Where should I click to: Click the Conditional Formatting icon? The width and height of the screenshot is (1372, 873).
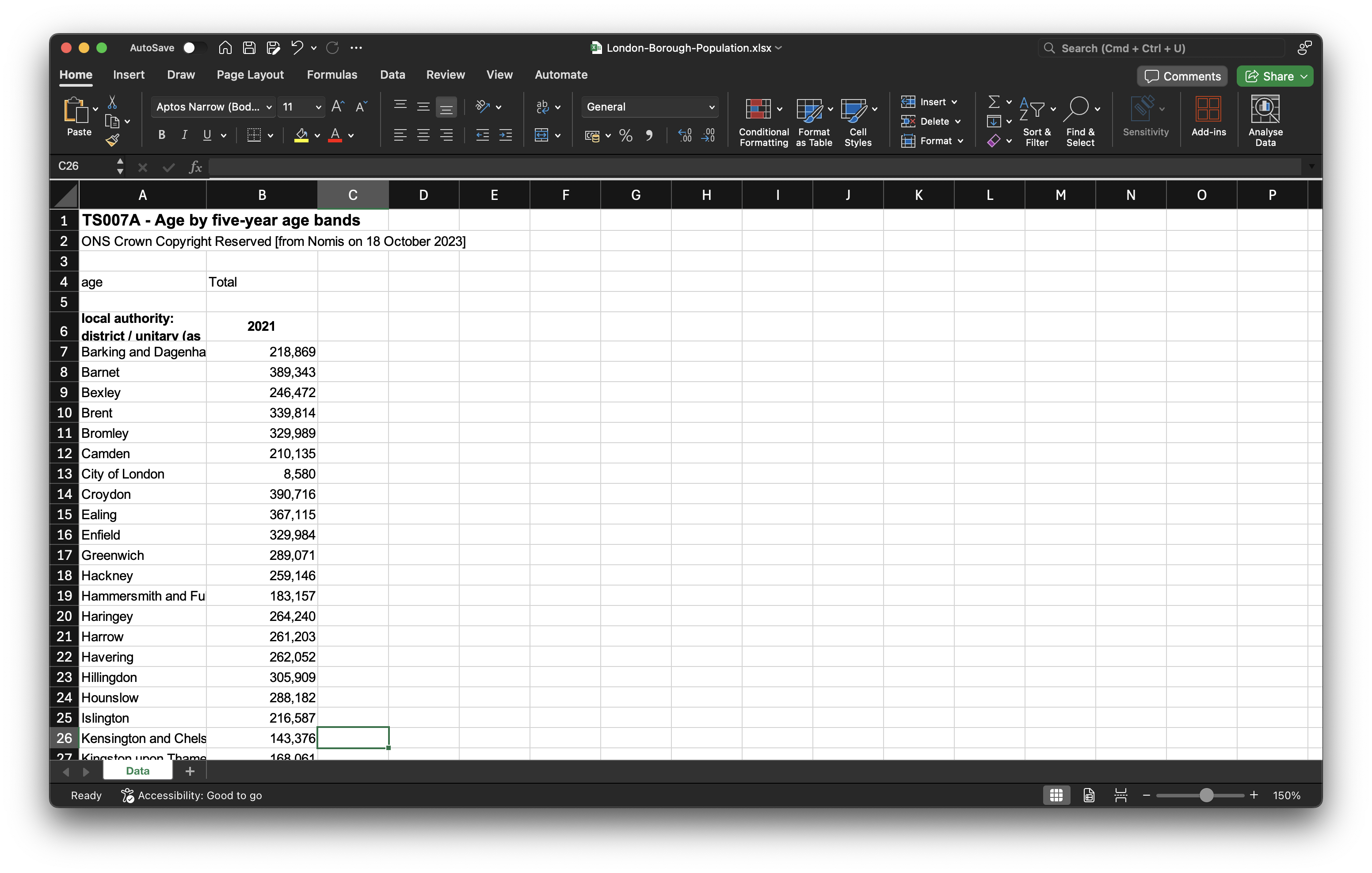(x=758, y=109)
